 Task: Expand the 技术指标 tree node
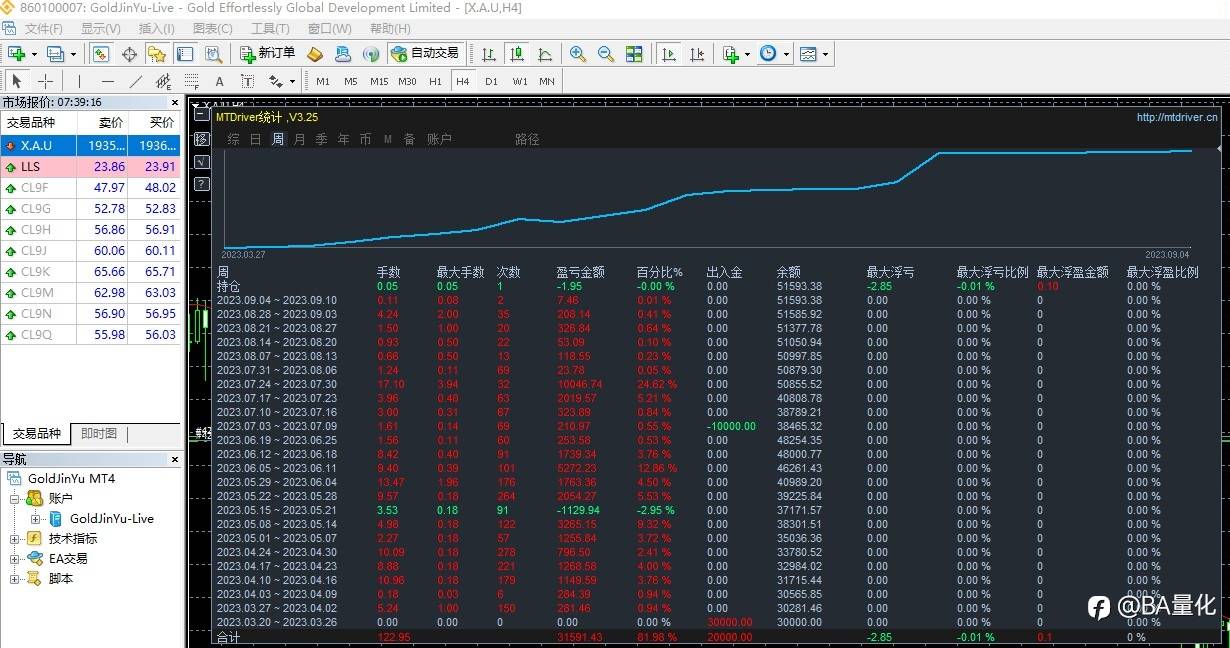pyautogui.click(x=16, y=539)
